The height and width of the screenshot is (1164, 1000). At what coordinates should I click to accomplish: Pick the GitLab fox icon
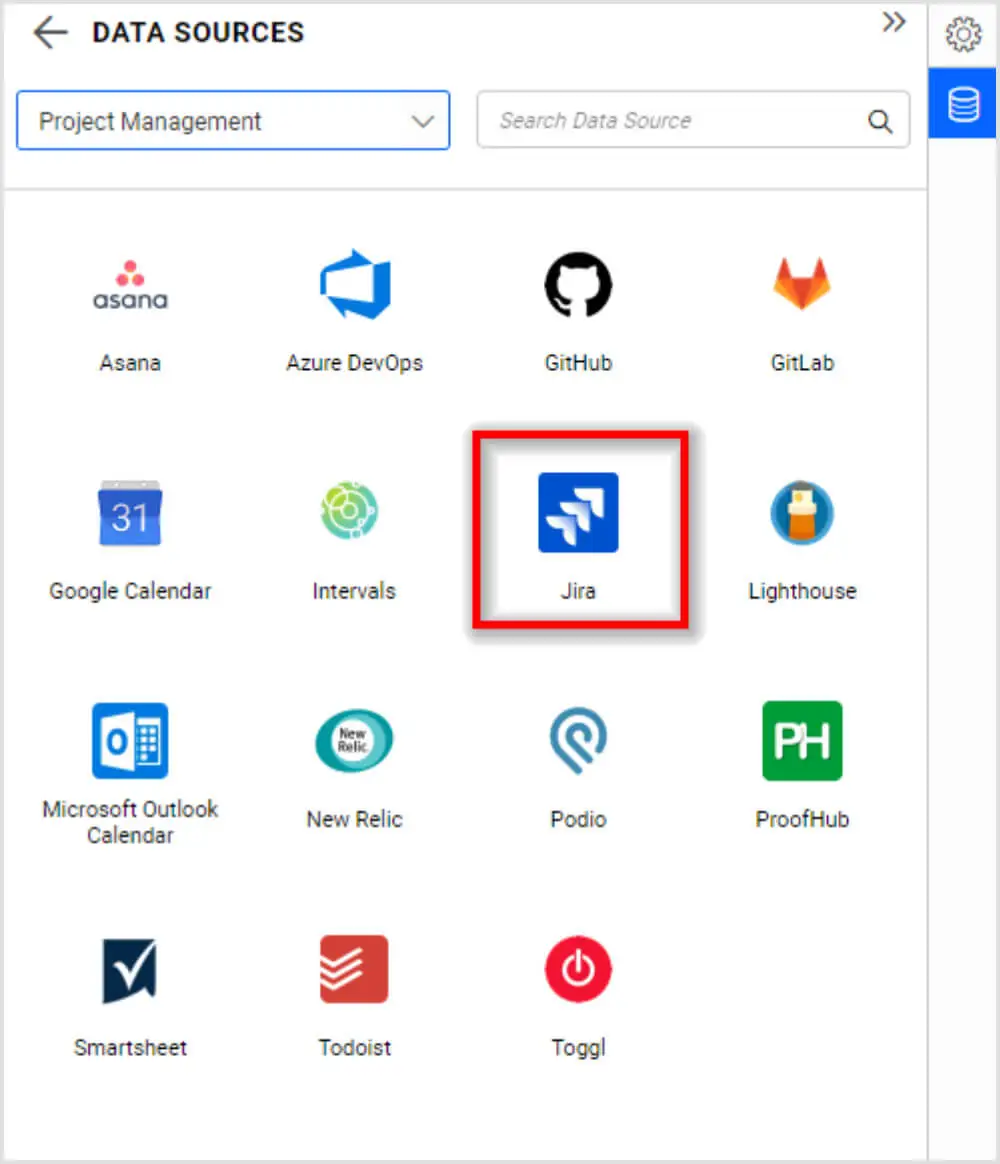[x=802, y=285]
